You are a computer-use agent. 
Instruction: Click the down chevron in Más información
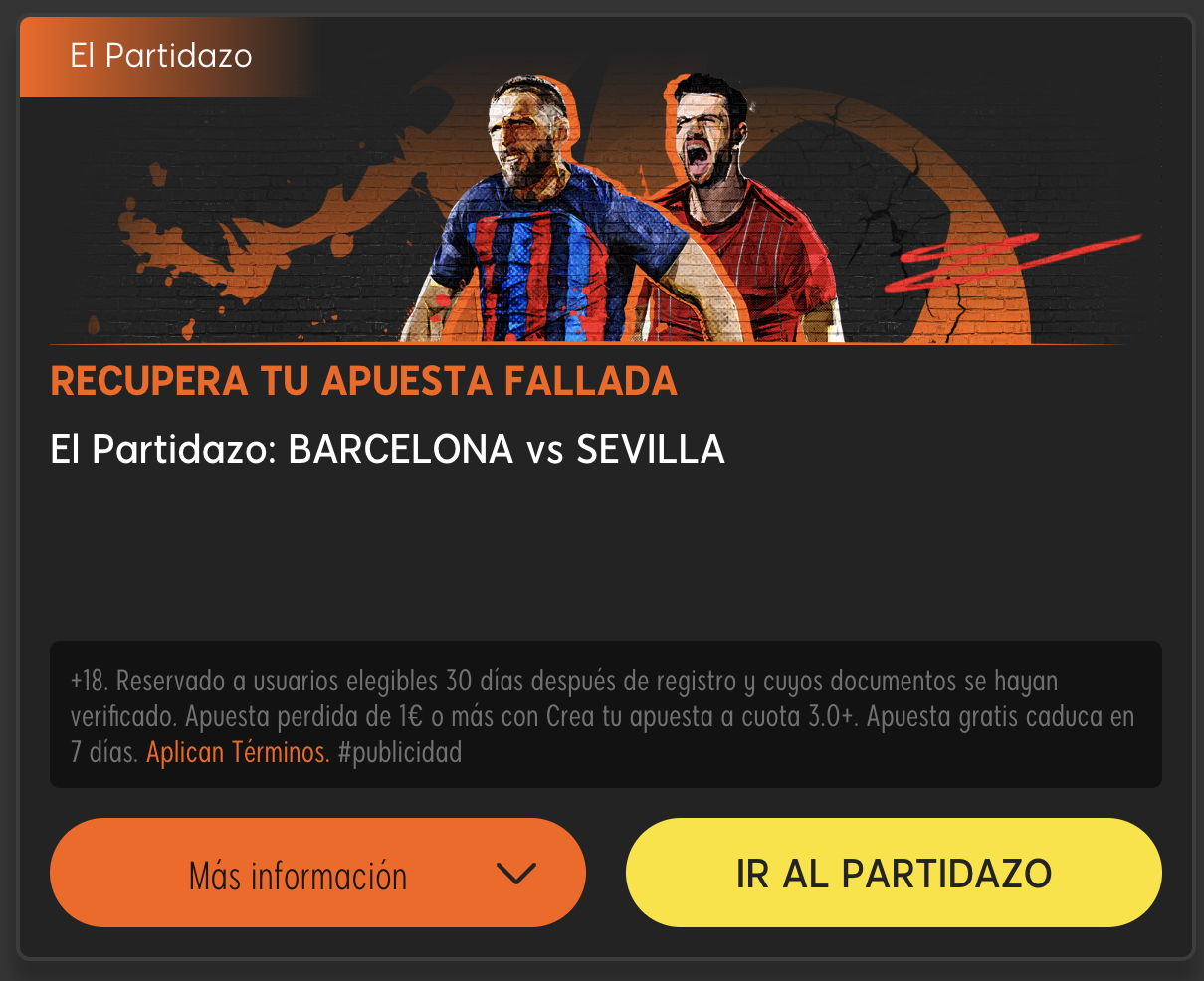(515, 874)
